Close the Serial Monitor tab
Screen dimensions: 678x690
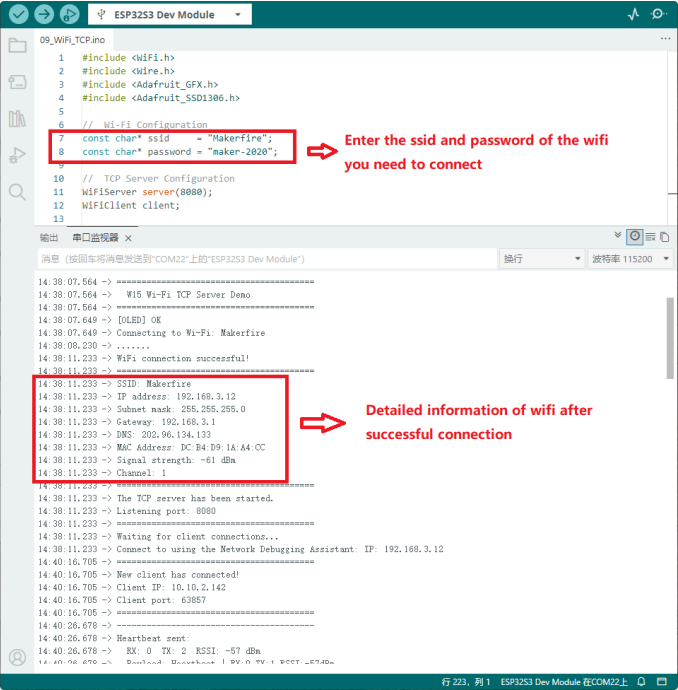pyautogui.click(x=128, y=238)
